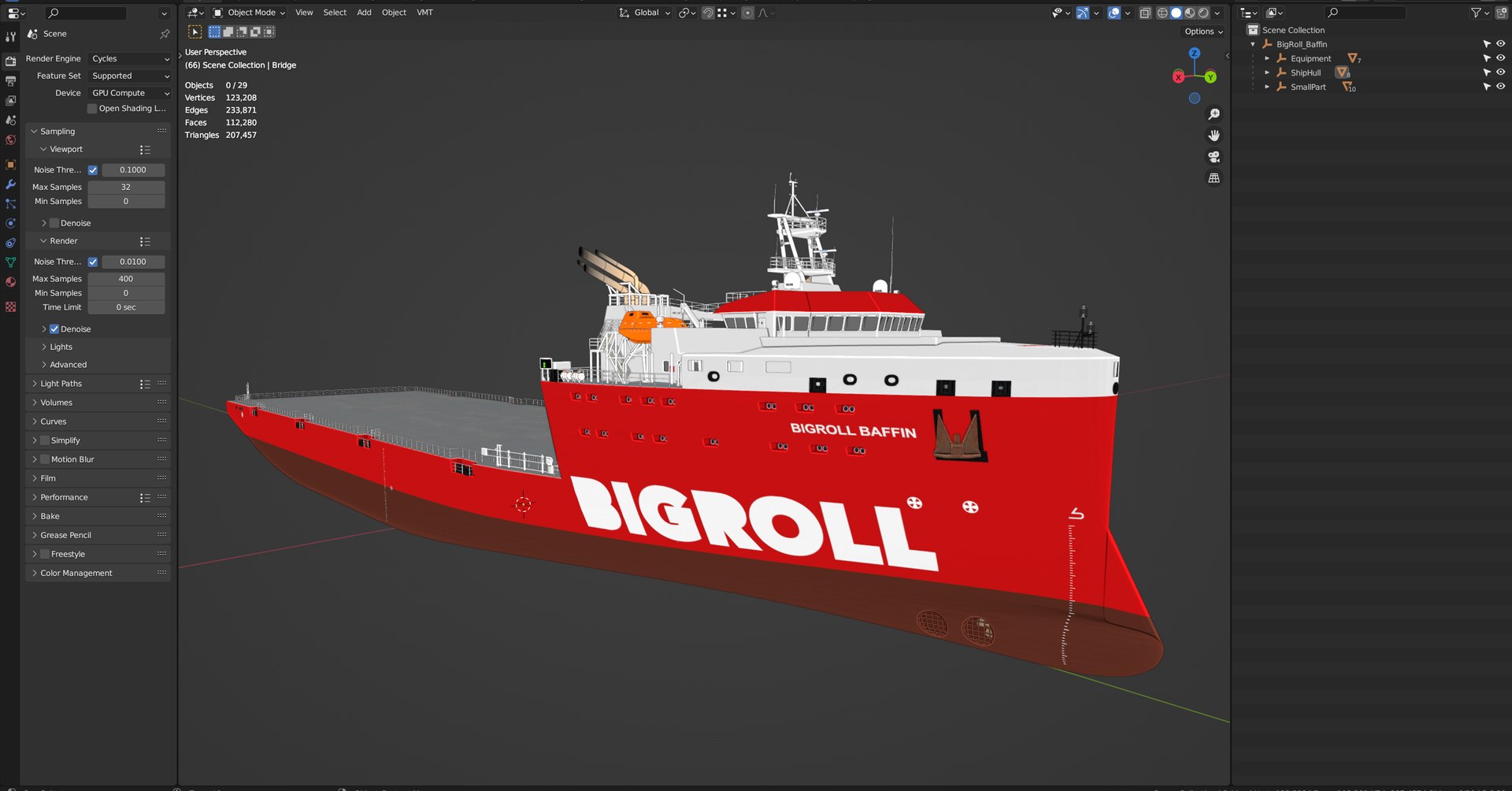The image size is (1512, 791).
Task: Open the Output properties tab
Action: [10, 80]
